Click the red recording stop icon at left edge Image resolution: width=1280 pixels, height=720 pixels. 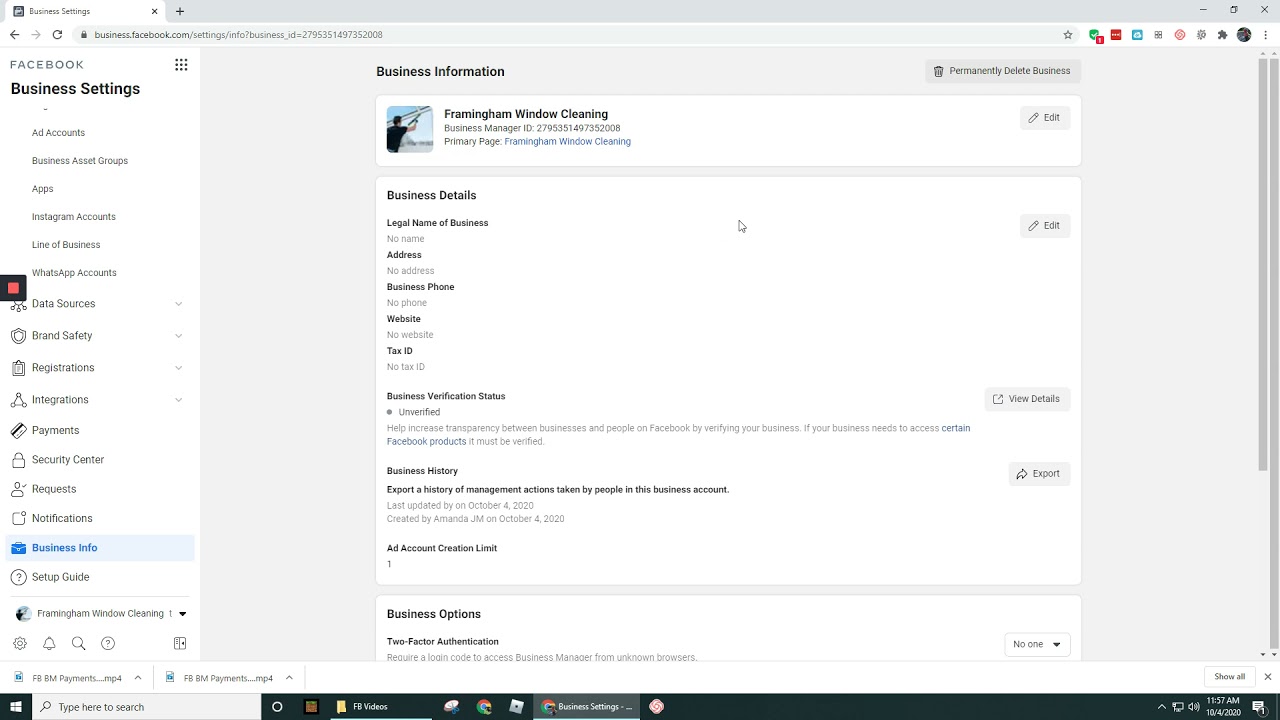(x=13, y=288)
